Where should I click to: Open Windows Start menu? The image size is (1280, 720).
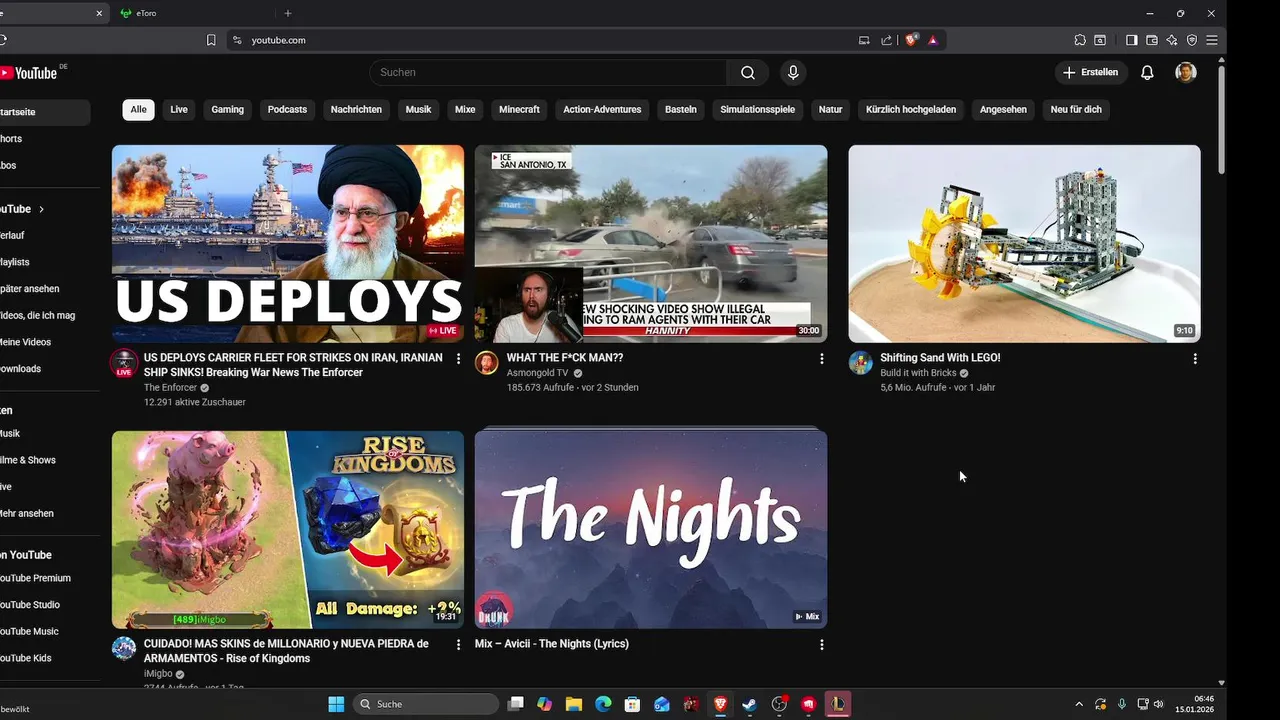(337, 704)
